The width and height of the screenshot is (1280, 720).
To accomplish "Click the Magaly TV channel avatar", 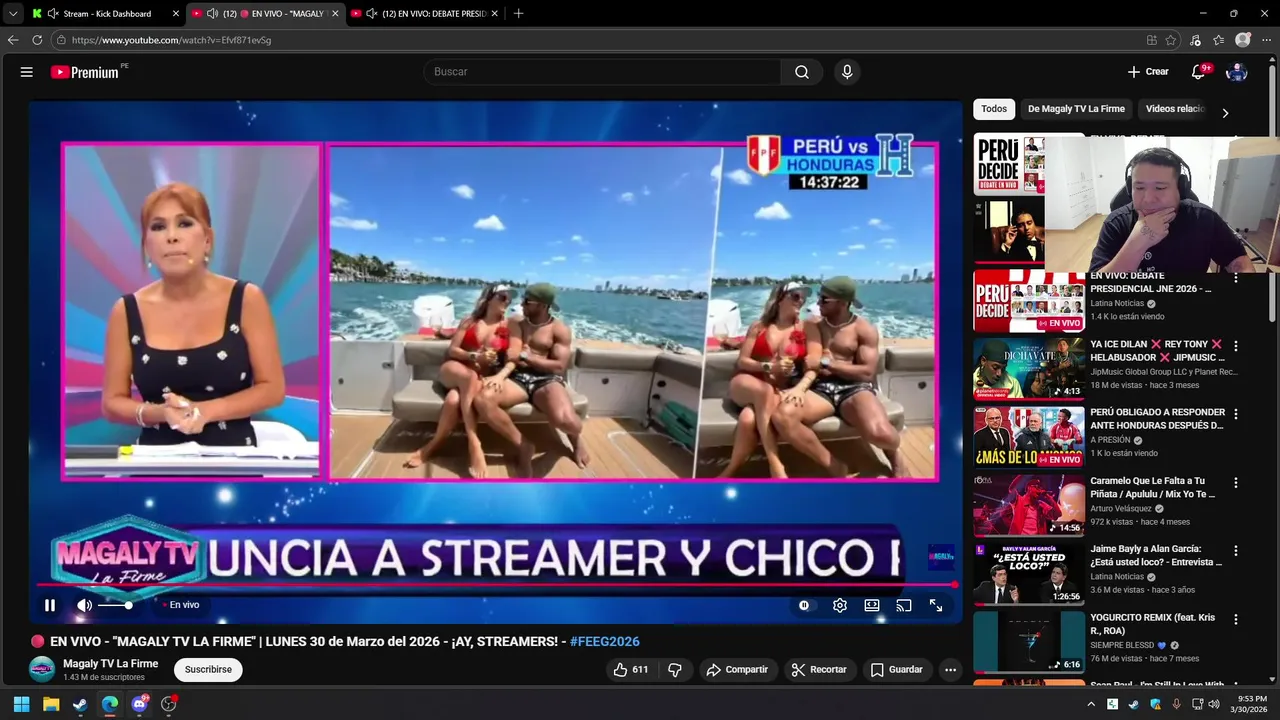I will 42,670.
